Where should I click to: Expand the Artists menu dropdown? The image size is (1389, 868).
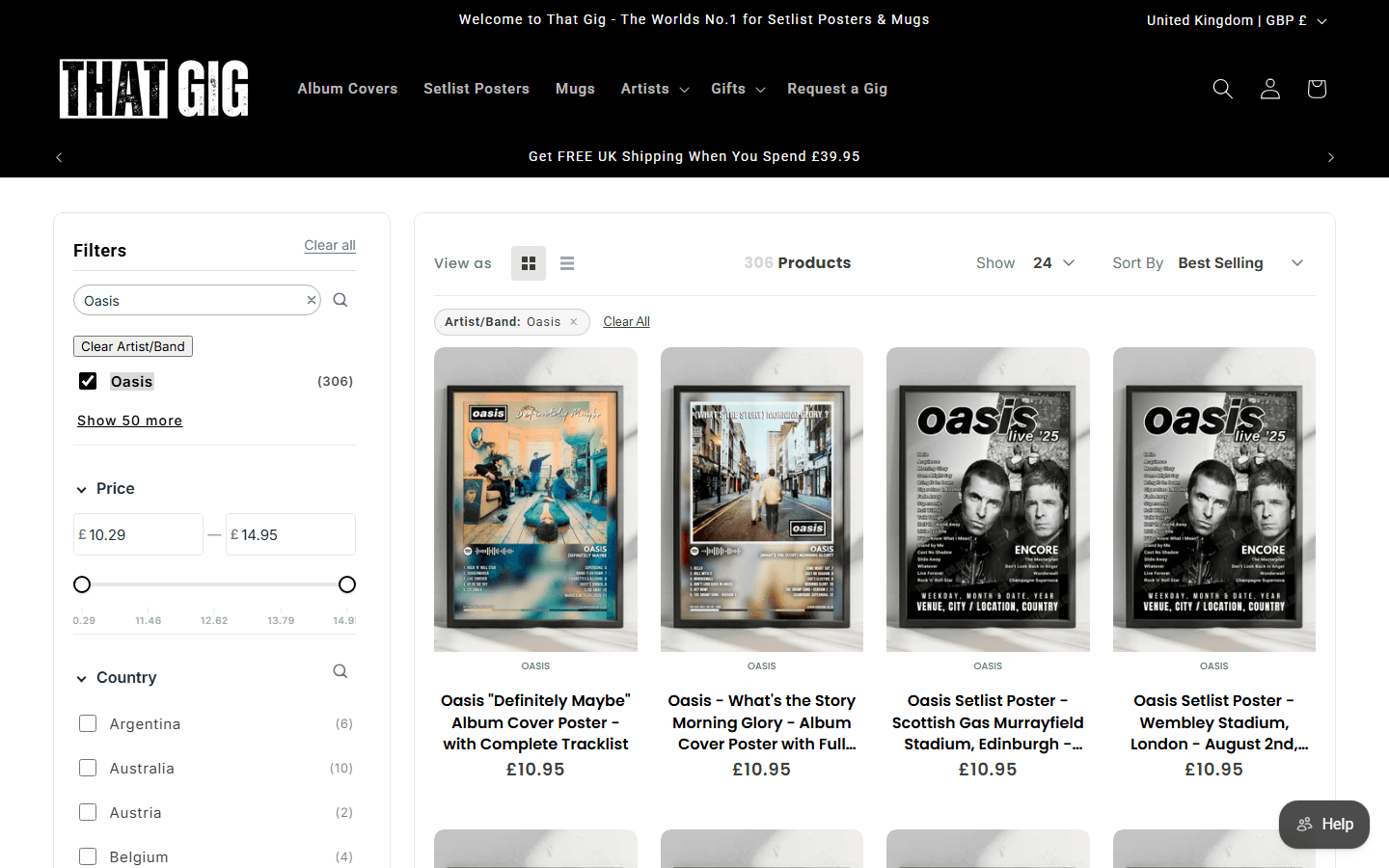tap(655, 89)
